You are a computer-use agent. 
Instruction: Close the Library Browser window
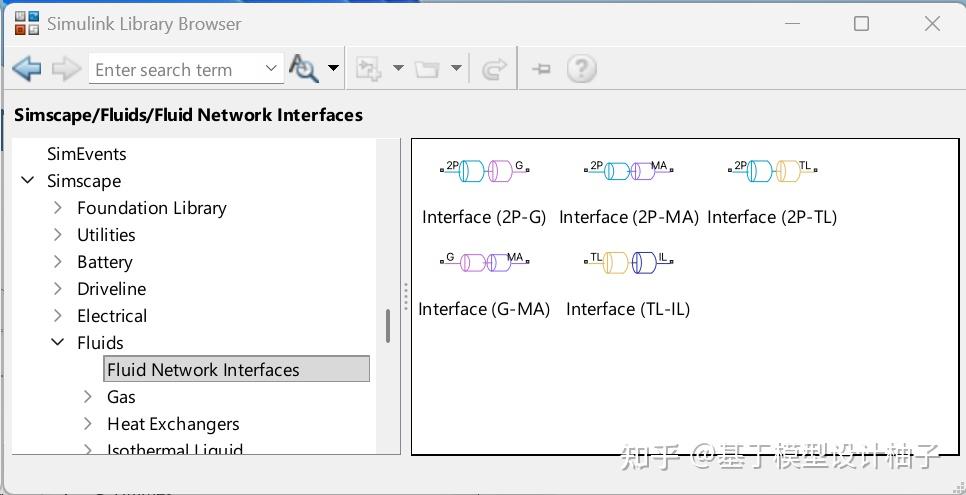point(932,23)
